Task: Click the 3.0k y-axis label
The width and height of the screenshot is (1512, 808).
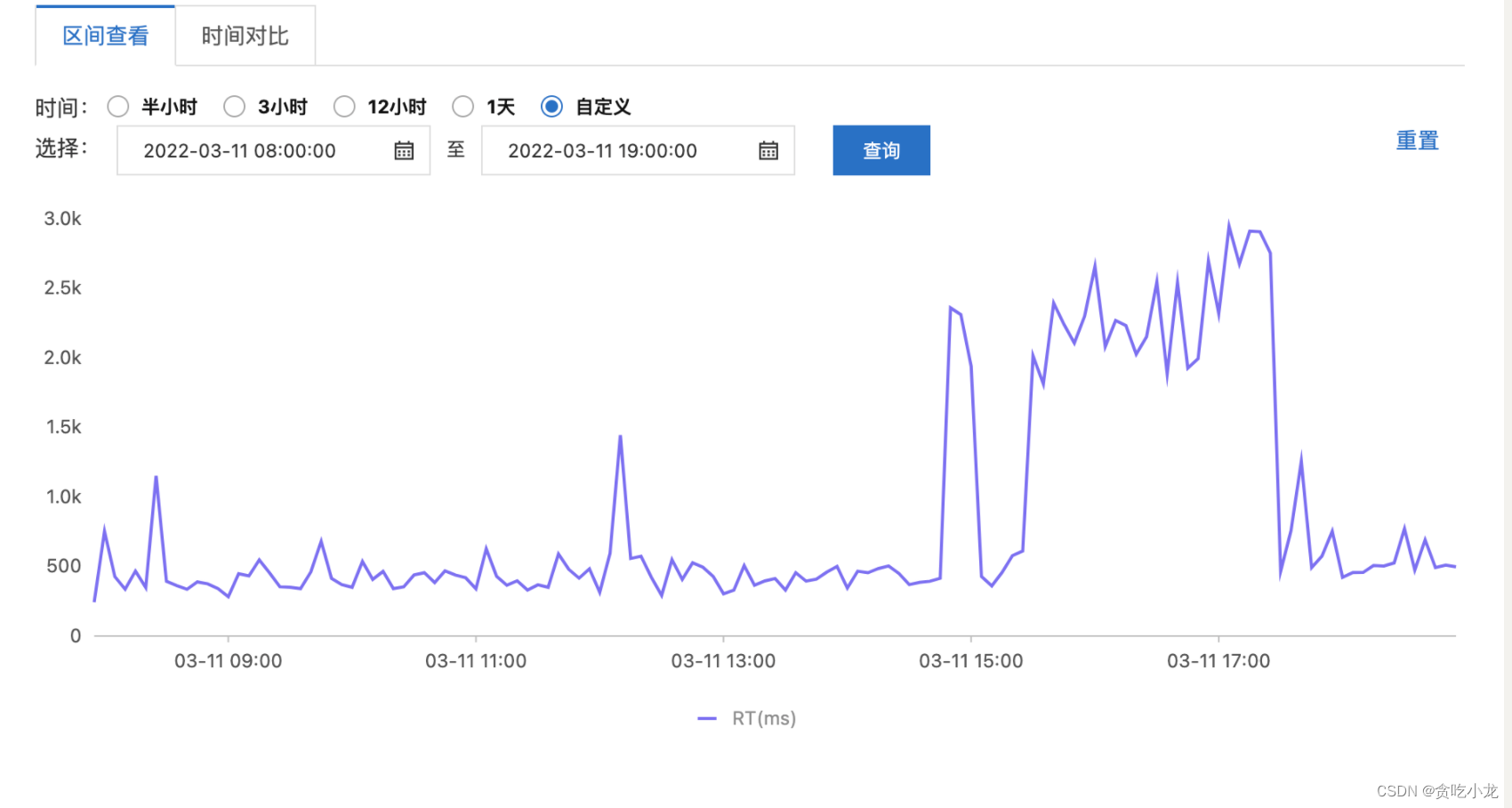Action: [63, 219]
